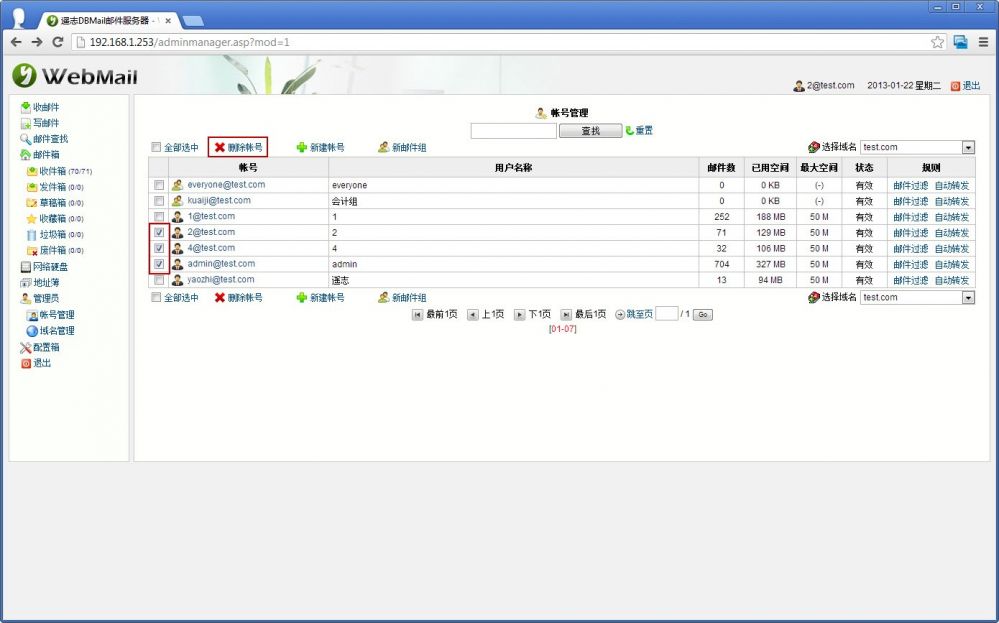The height and width of the screenshot is (623, 999).
Task: Click the 已用空间 column header
Action: point(770,168)
